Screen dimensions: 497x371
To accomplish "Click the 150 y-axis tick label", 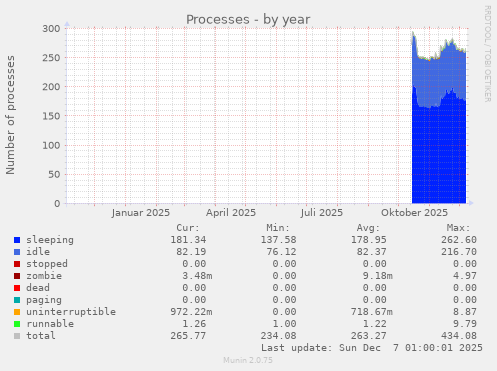I will (51, 116).
